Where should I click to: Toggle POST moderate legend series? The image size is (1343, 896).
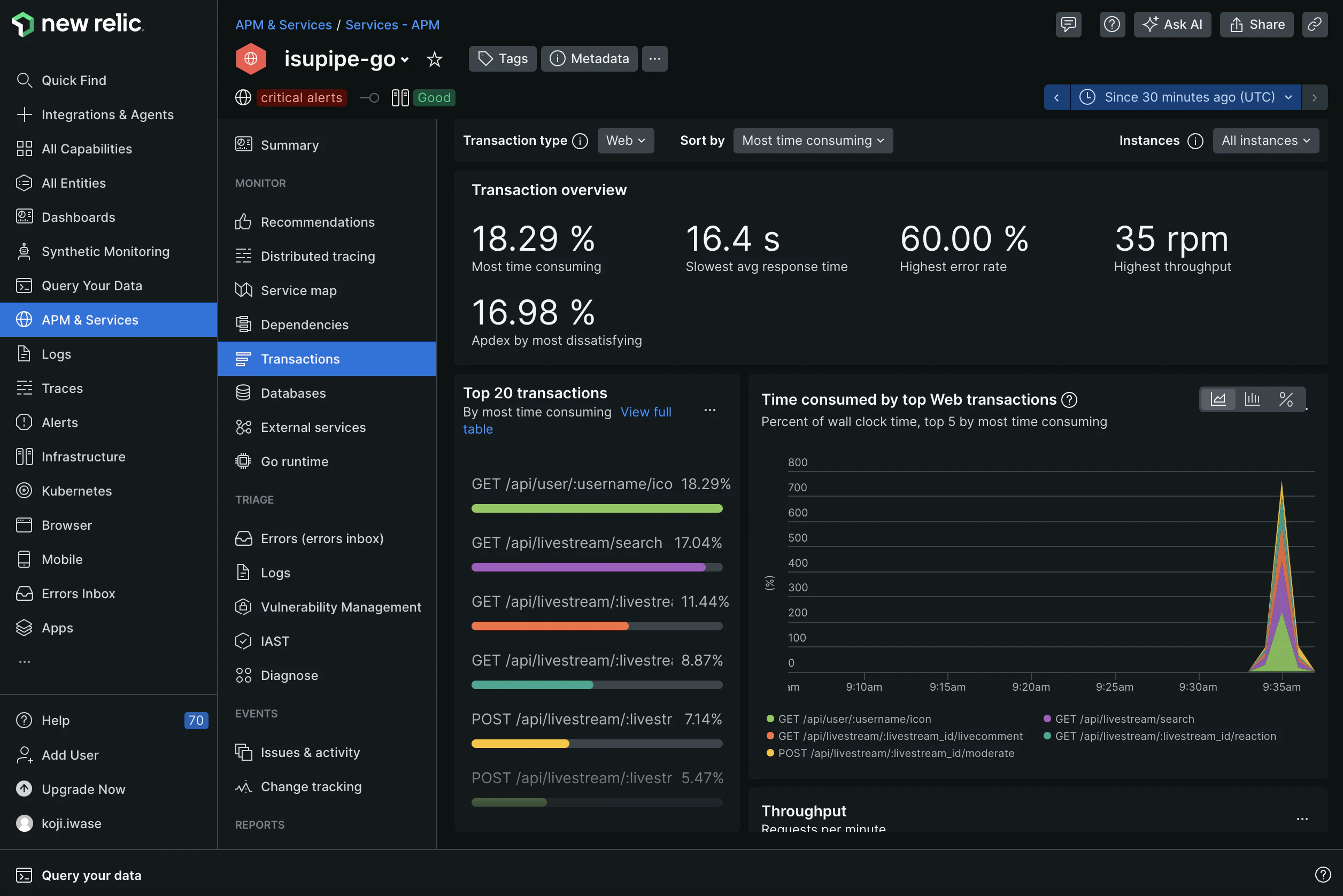tap(890, 753)
